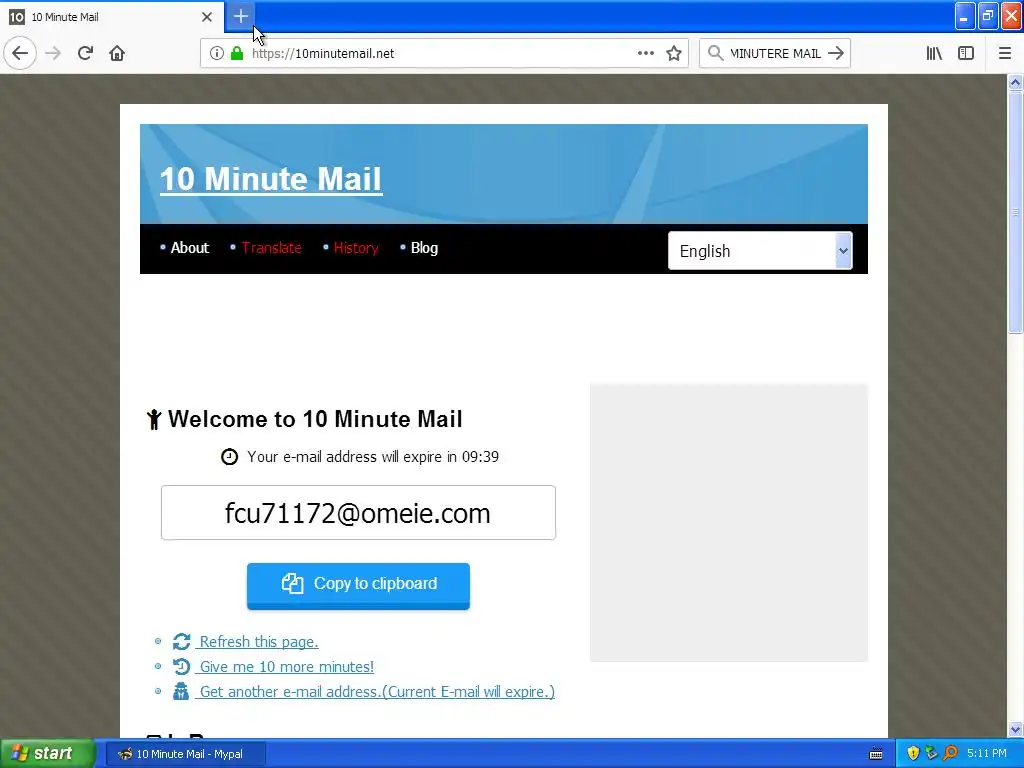Click the security shield tray icon
This screenshot has height=768, width=1024.
point(913,754)
